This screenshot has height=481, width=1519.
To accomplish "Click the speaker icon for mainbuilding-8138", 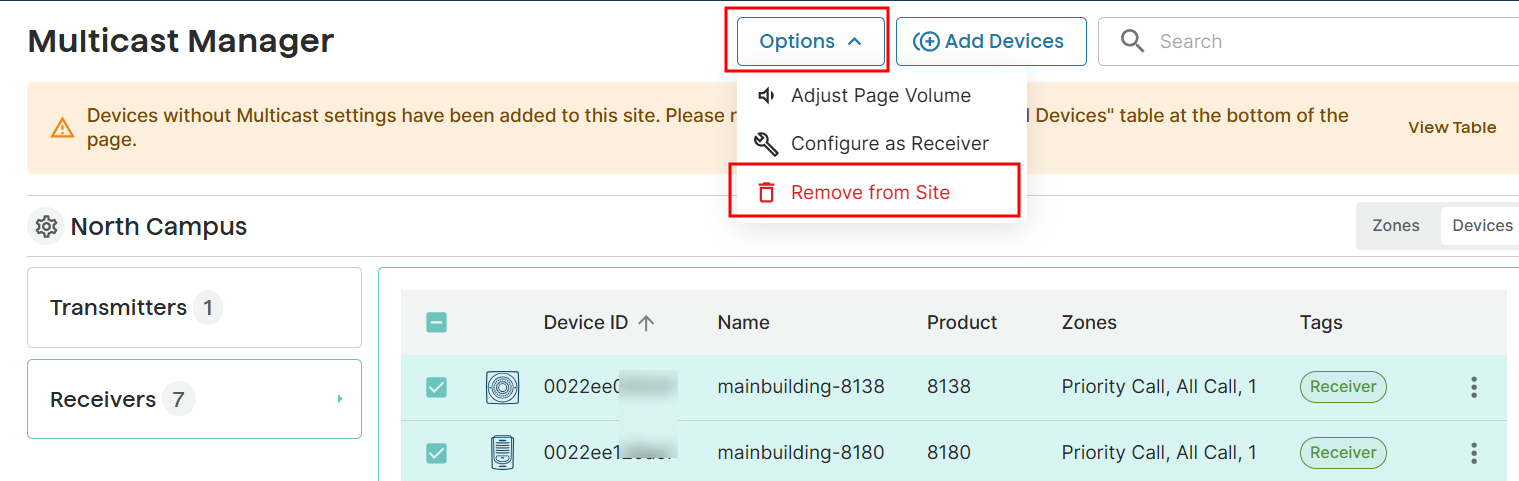I will pos(502,387).
